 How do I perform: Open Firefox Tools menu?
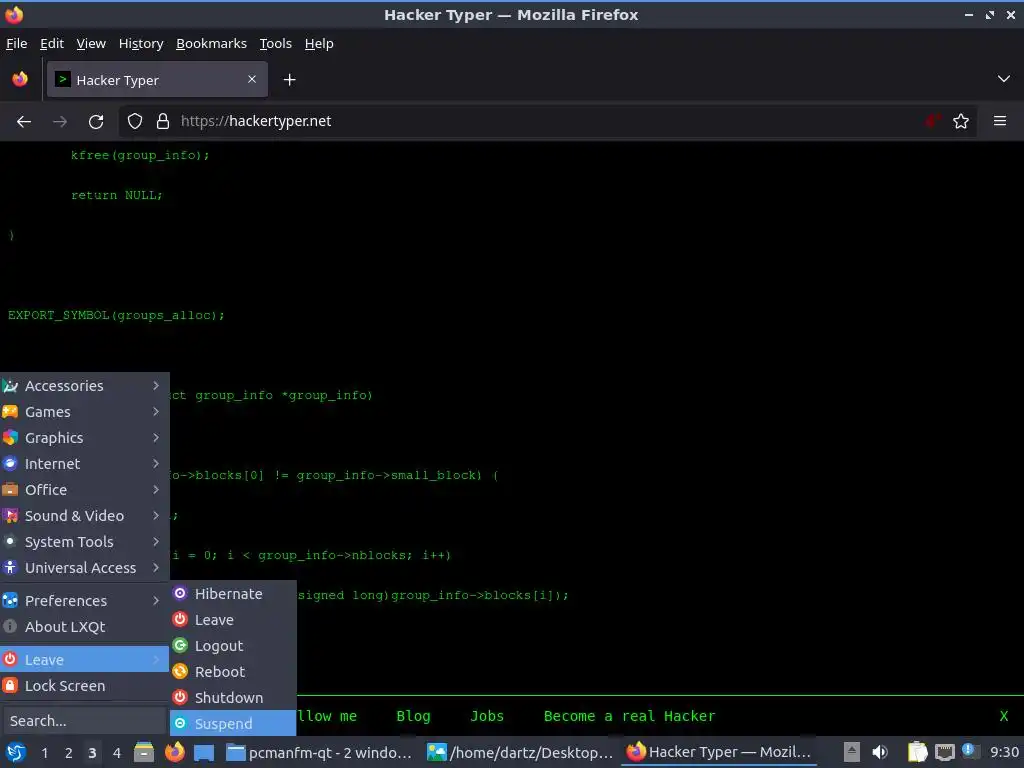click(276, 44)
